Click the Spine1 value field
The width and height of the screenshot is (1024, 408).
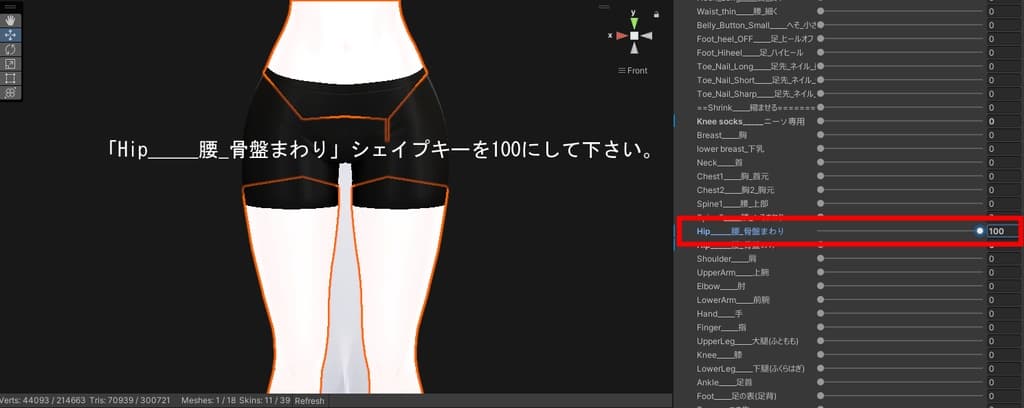click(x=1003, y=204)
